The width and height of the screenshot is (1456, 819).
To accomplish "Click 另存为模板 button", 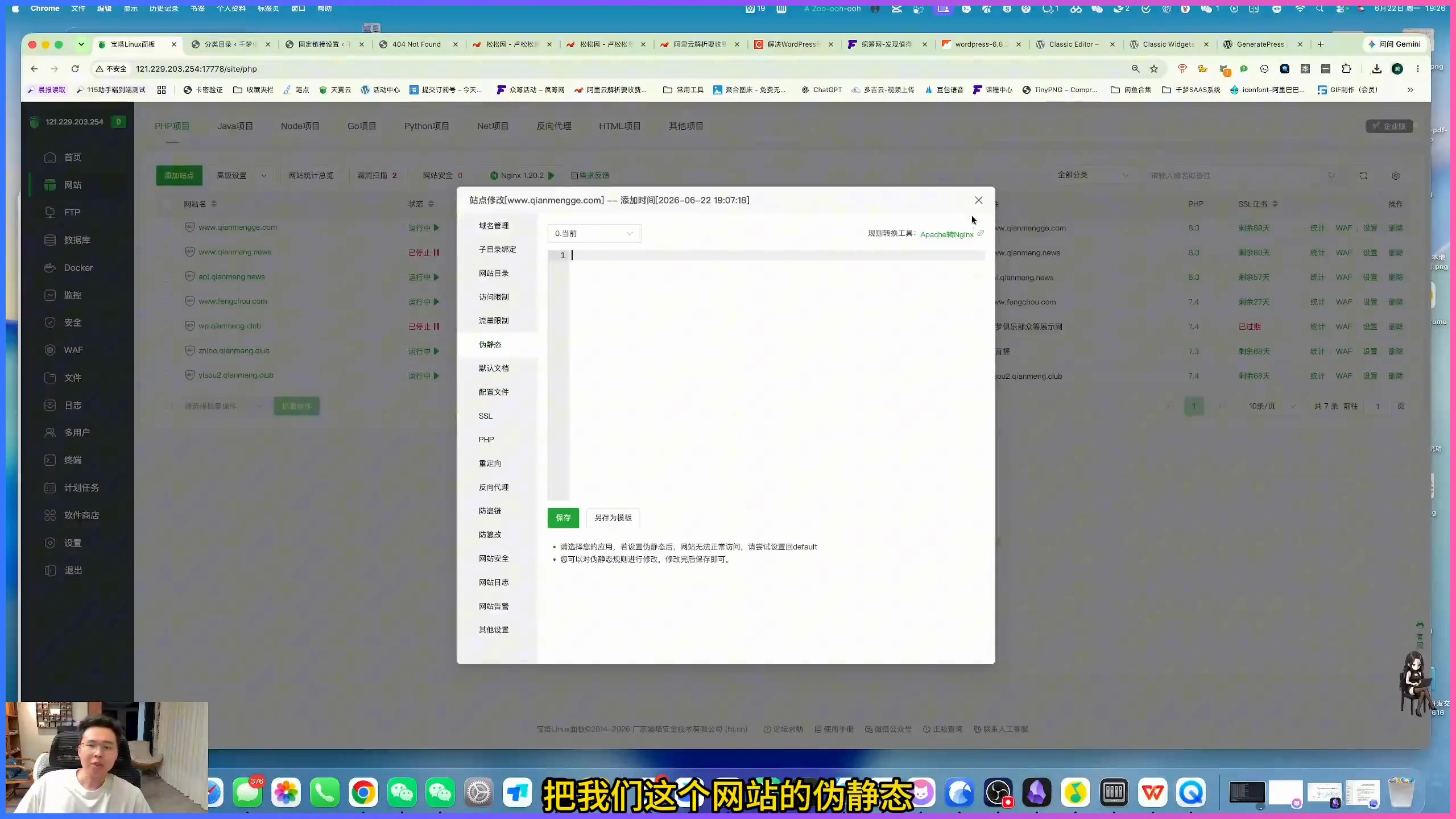I will coord(613,518).
